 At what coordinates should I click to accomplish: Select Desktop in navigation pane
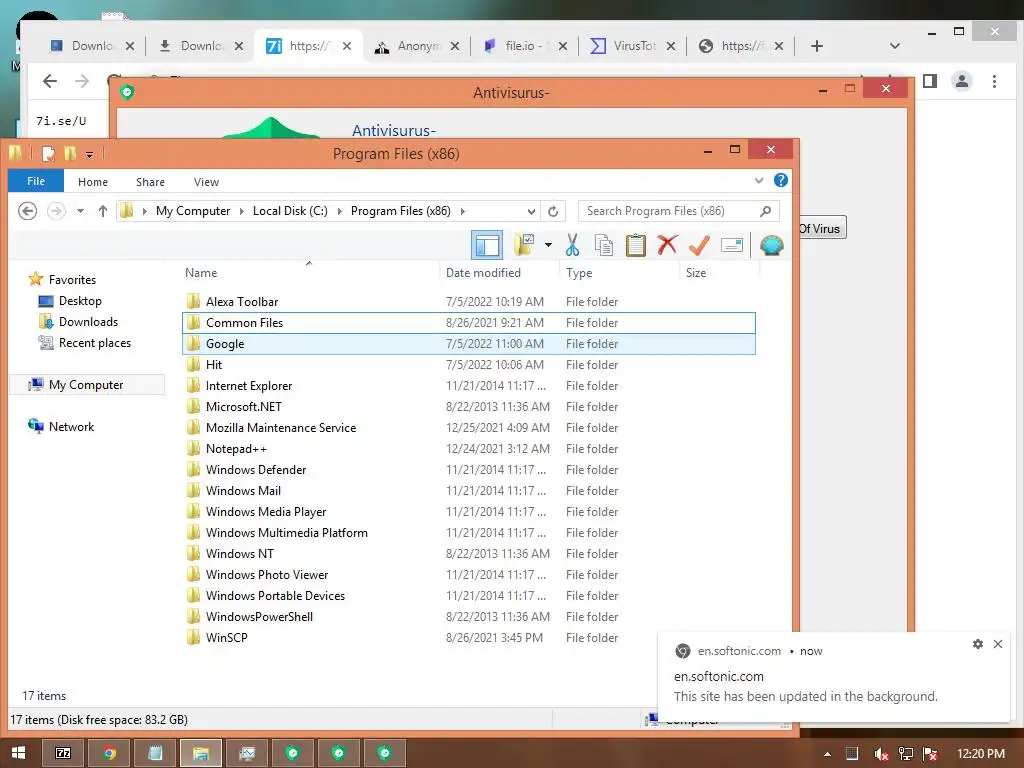coord(80,301)
